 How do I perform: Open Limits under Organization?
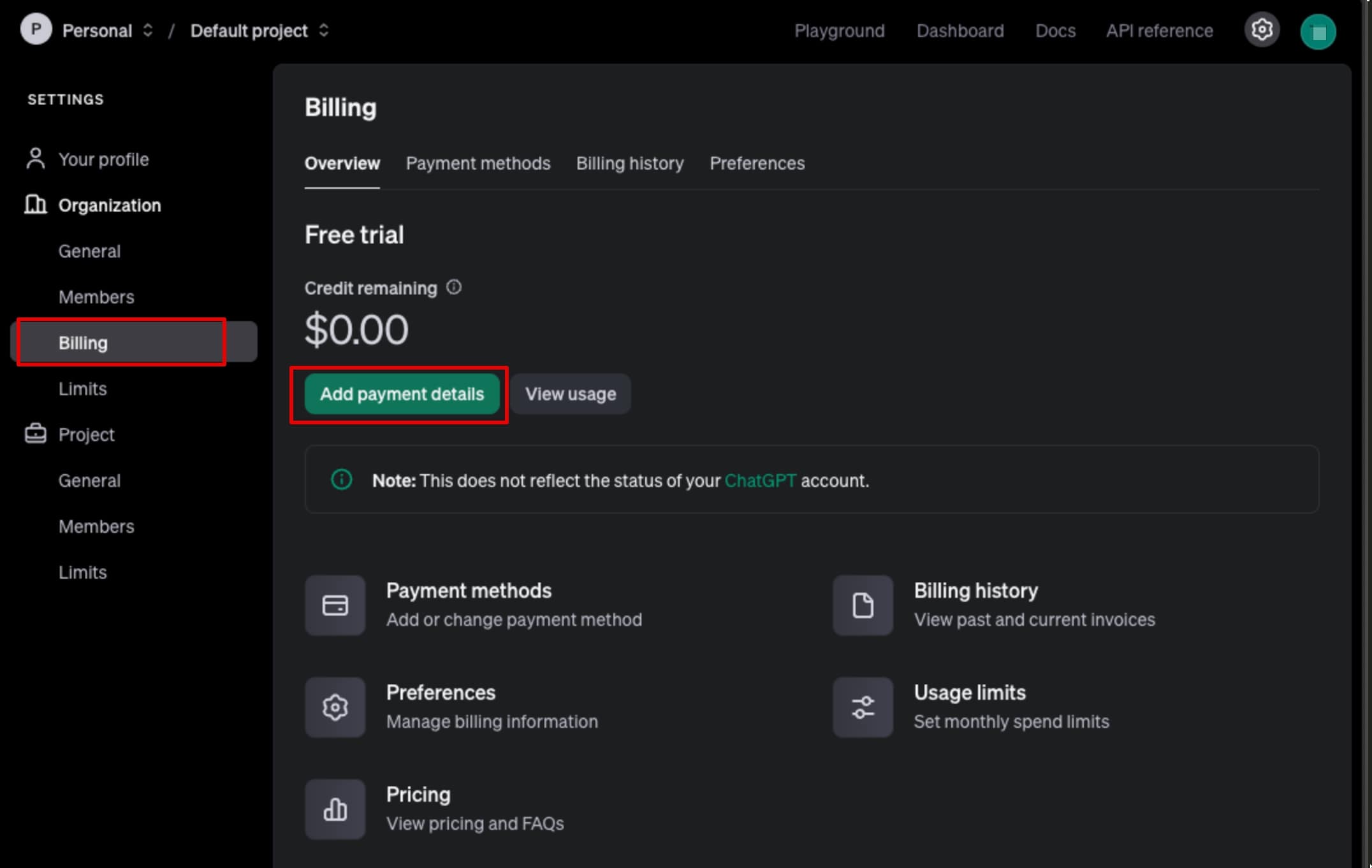pos(82,389)
